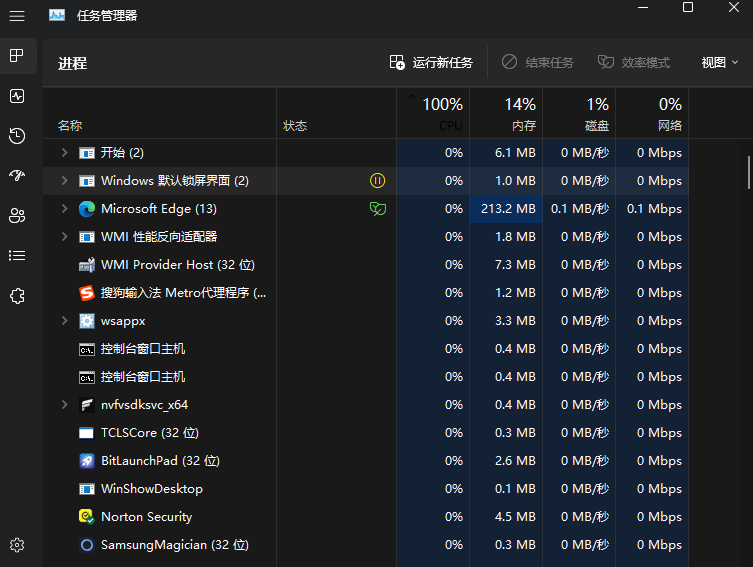Expand the 开始 (2) process group
Viewport: 753px width, 567px height.
pos(64,153)
